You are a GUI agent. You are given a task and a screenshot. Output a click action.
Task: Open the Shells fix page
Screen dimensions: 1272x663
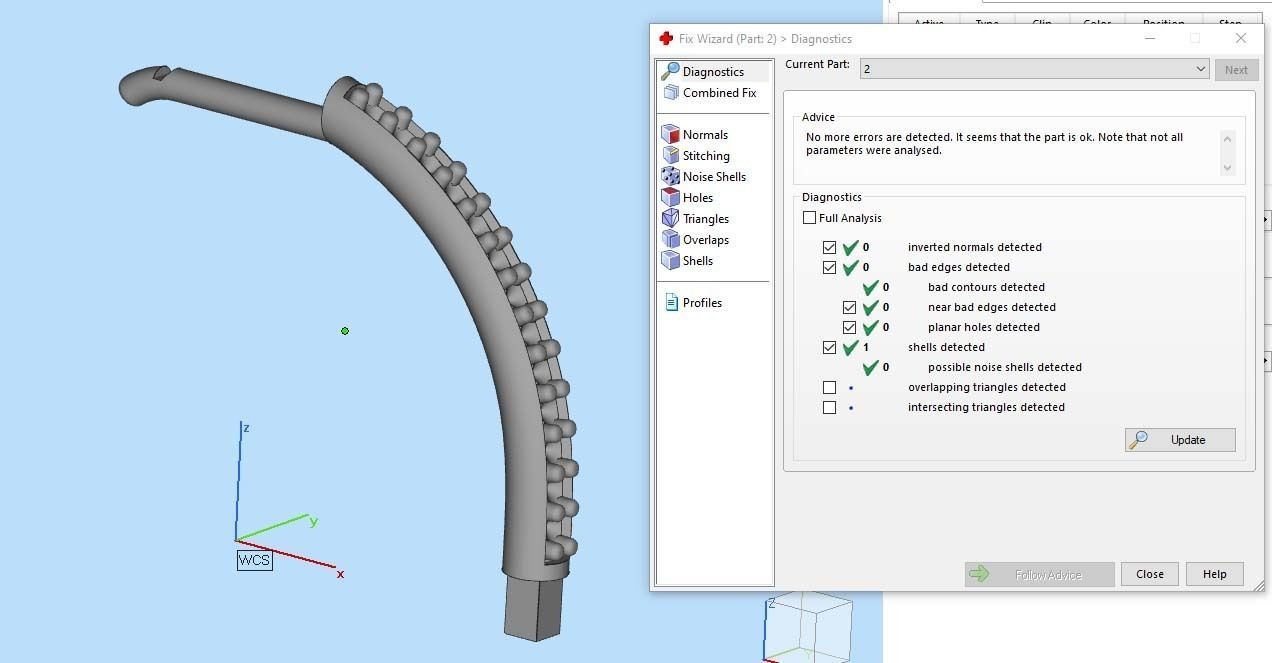point(688,261)
